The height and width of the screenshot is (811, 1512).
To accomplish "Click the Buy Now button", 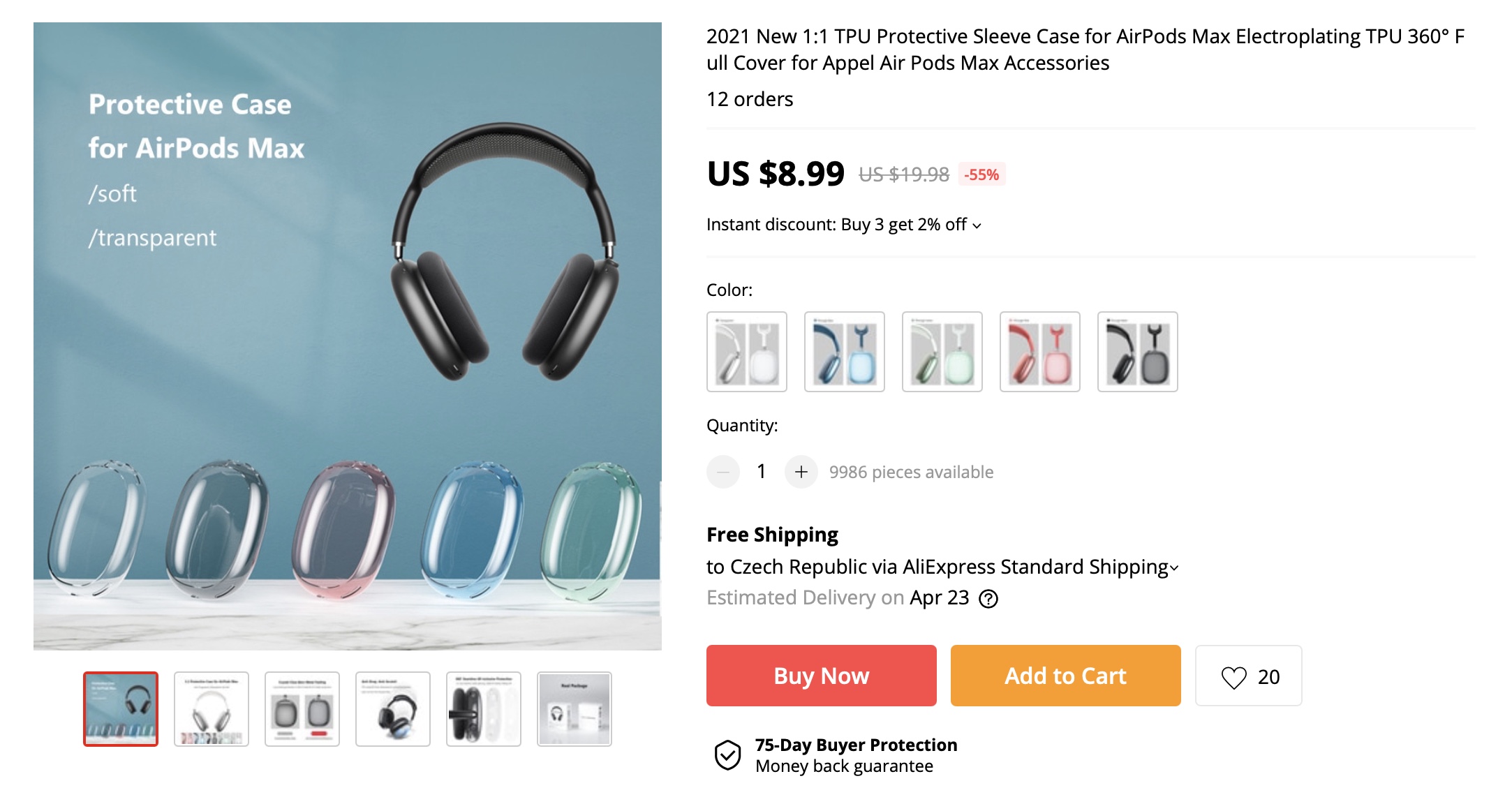I will click(821, 676).
